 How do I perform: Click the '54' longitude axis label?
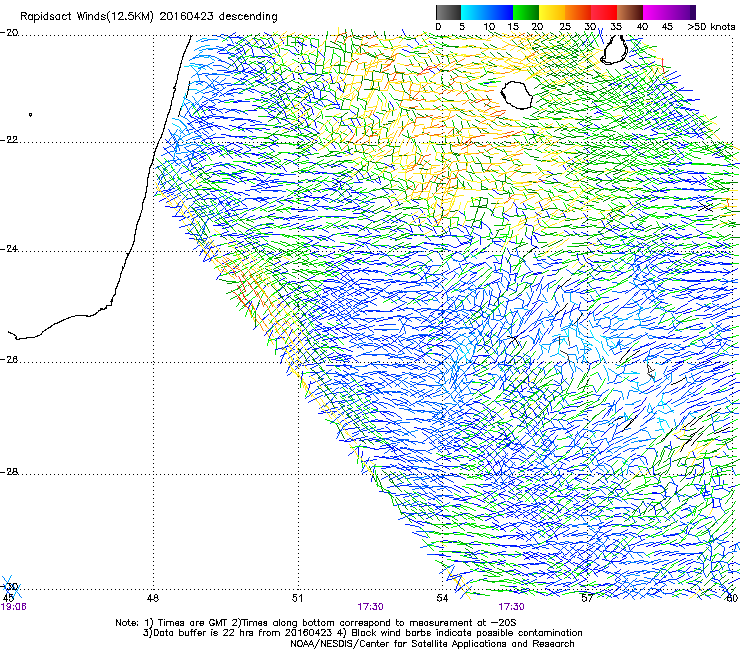coord(442,598)
